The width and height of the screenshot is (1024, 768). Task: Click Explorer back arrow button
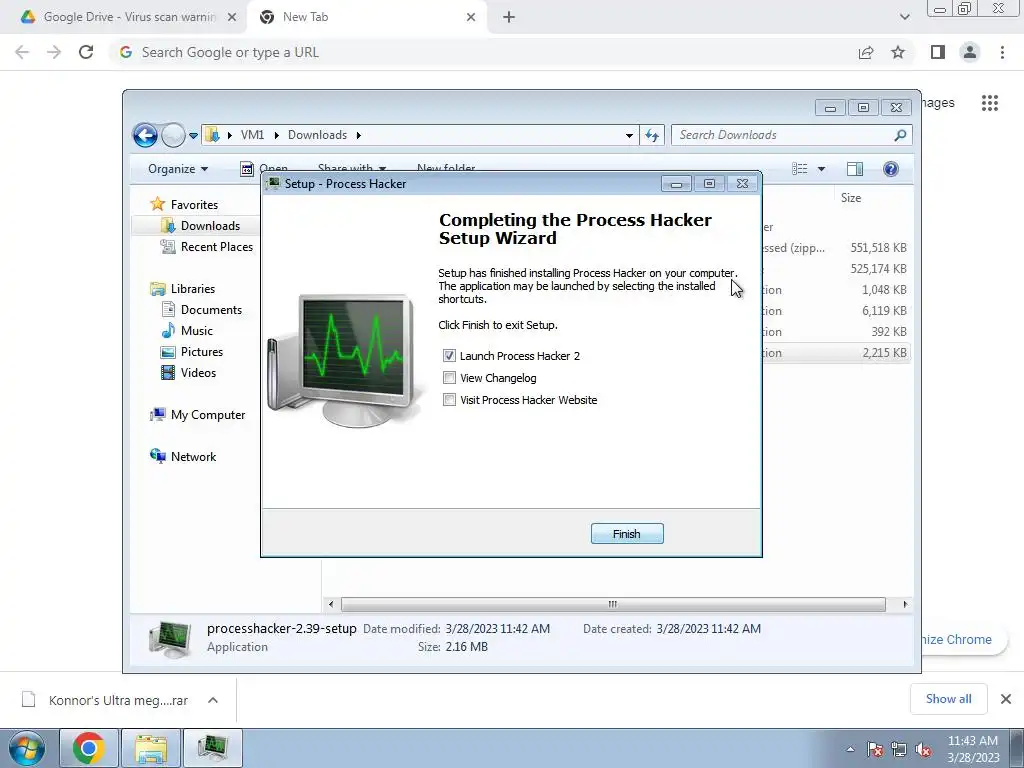click(x=145, y=135)
